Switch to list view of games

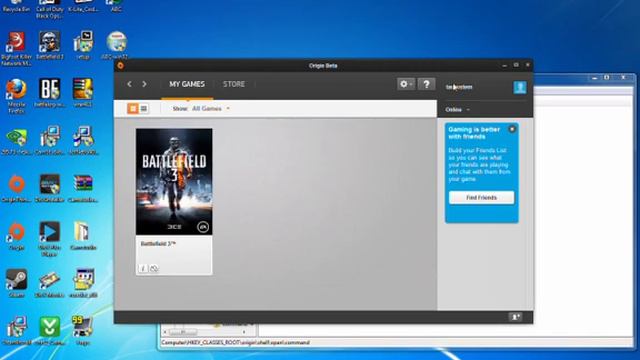(x=144, y=109)
